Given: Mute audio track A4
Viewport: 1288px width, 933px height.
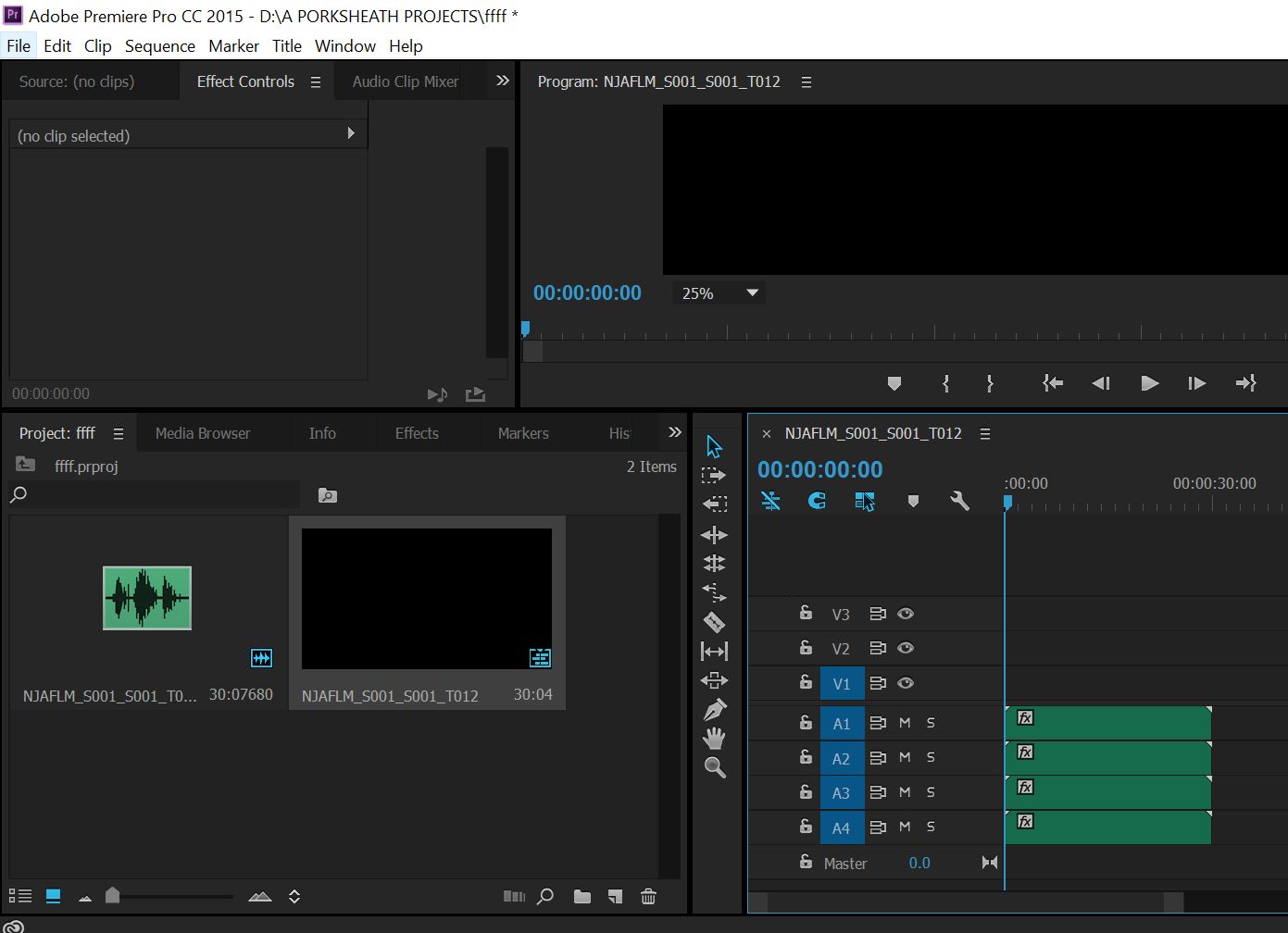Looking at the screenshot, I should [x=905, y=827].
